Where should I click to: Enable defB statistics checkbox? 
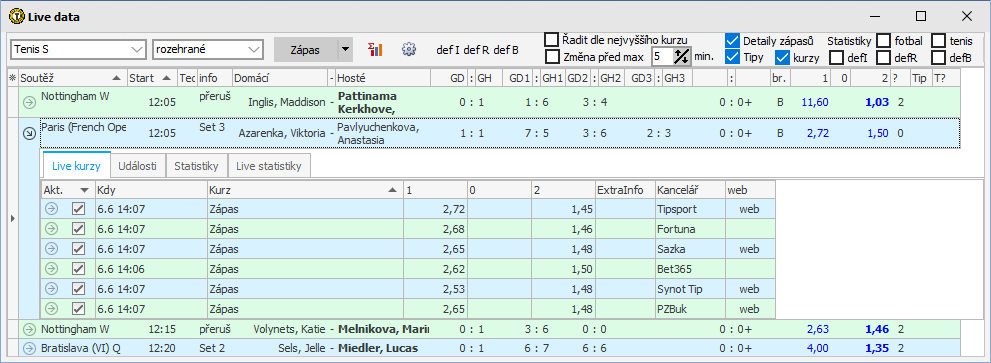click(939, 58)
